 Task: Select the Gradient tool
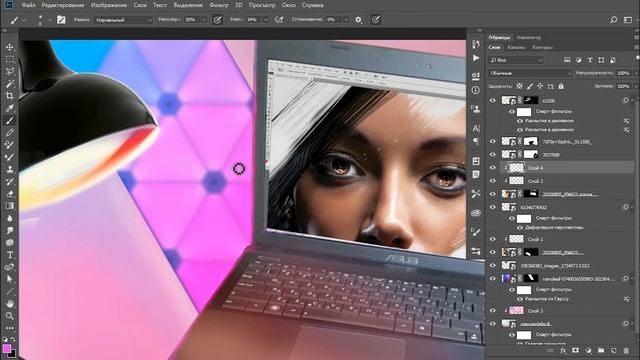9,206
